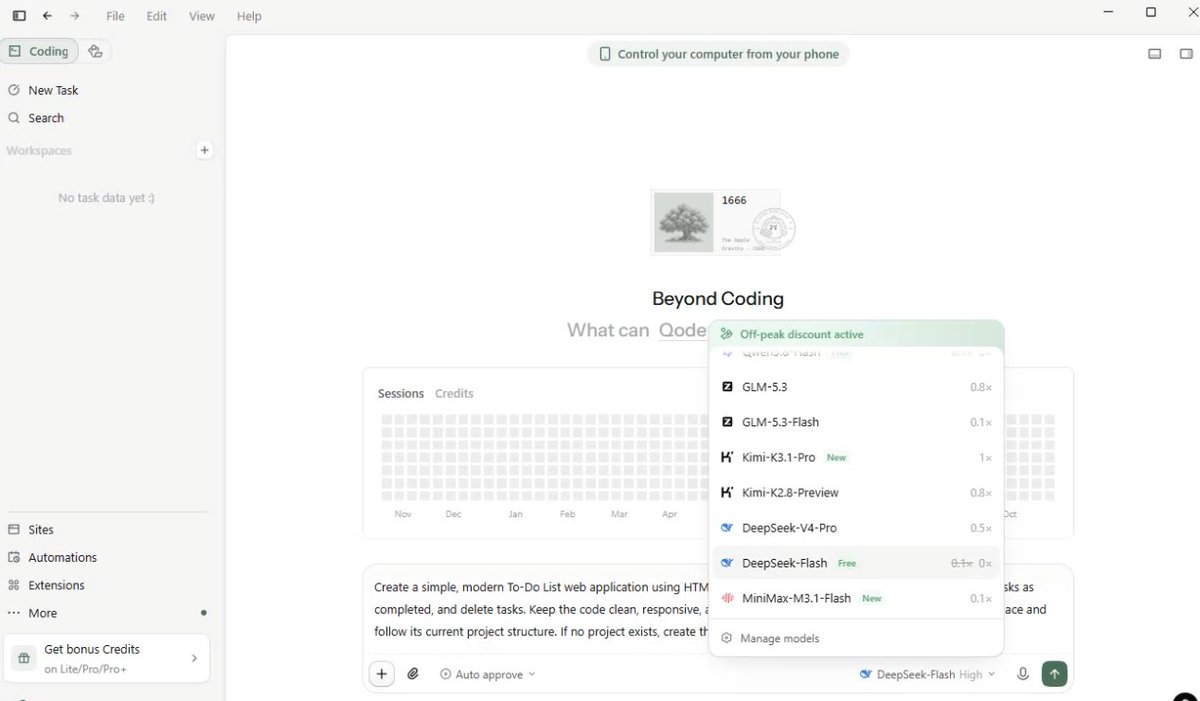Click Control your computer from your phone

coord(718,54)
